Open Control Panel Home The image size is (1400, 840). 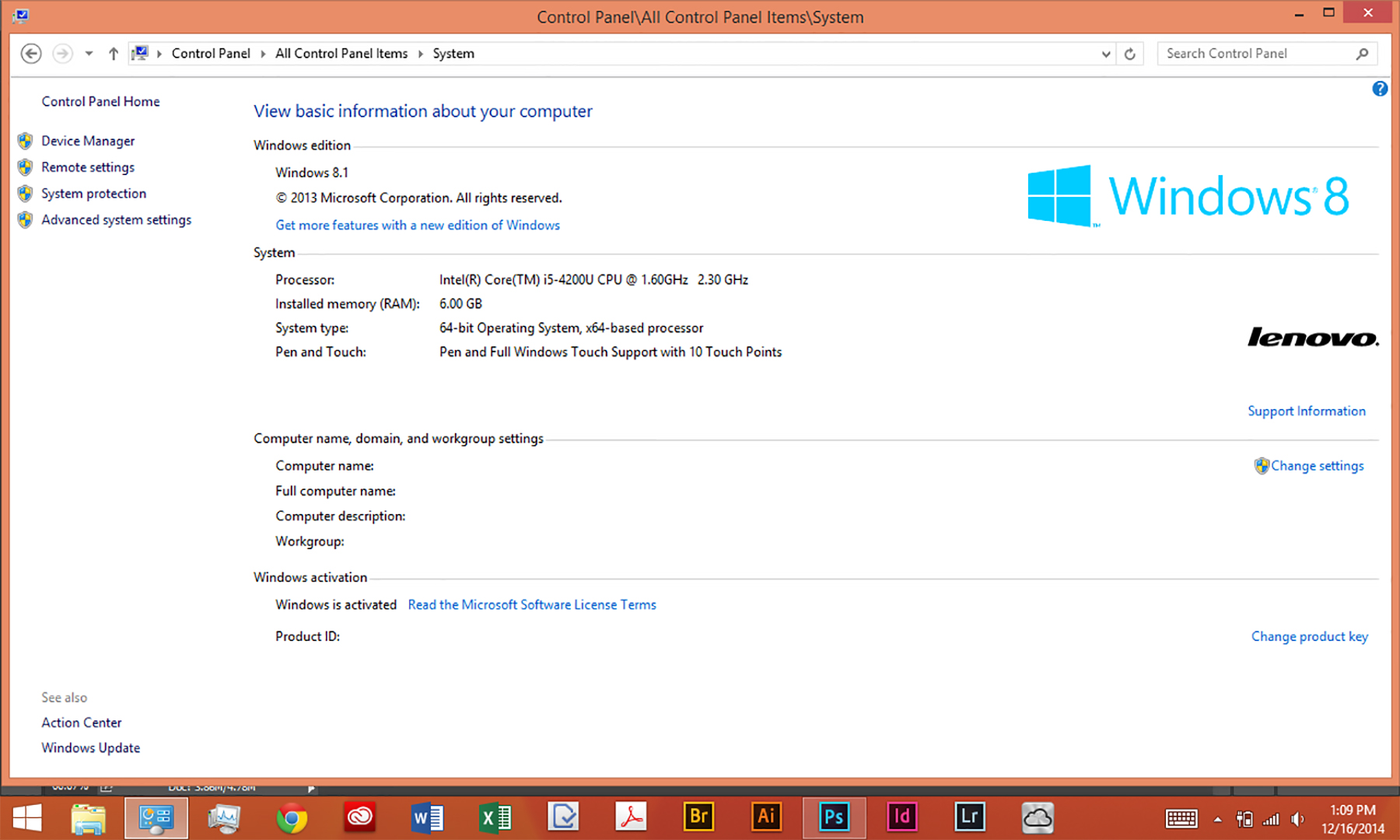(x=101, y=101)
